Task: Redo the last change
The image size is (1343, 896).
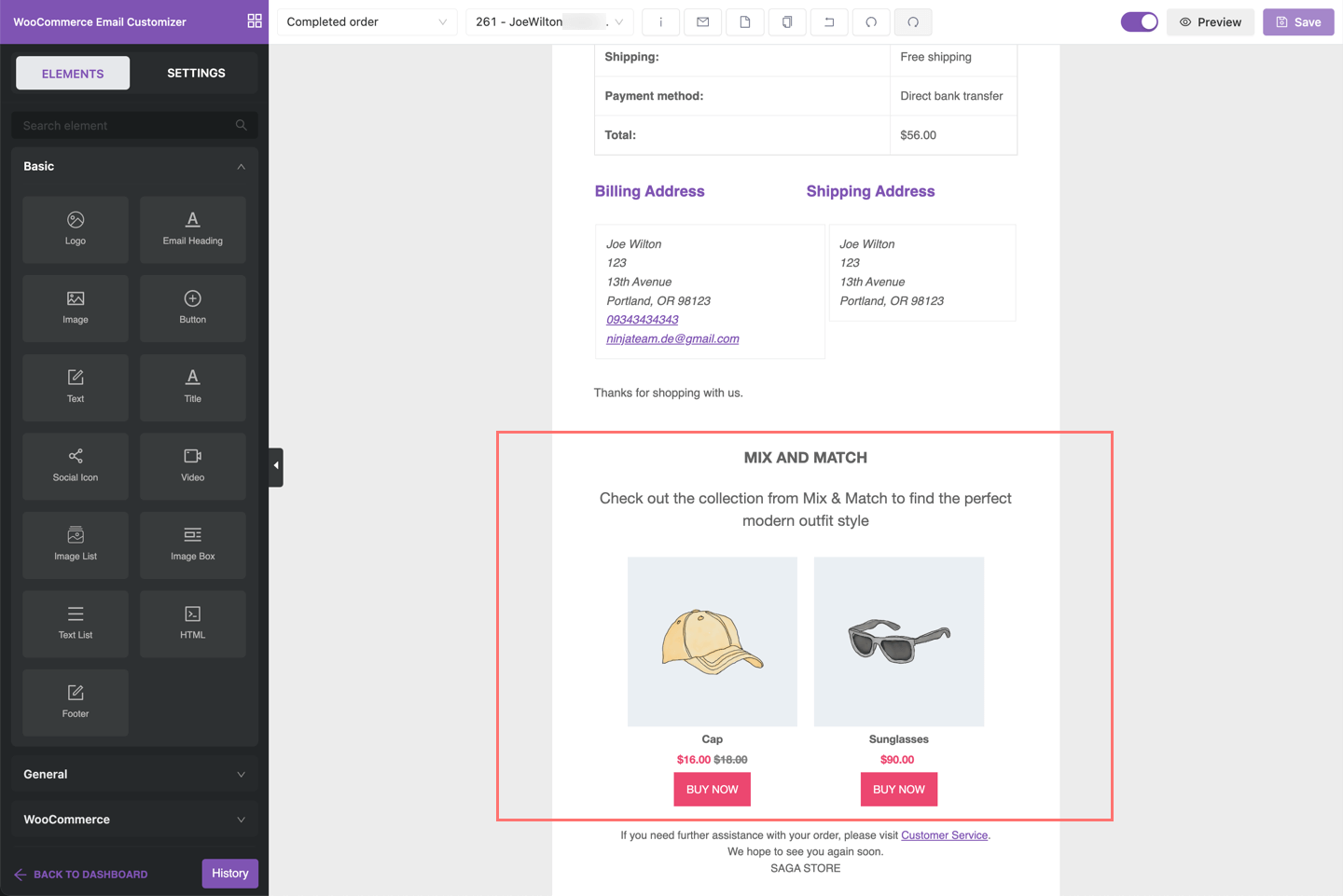Action: (912, 21)
